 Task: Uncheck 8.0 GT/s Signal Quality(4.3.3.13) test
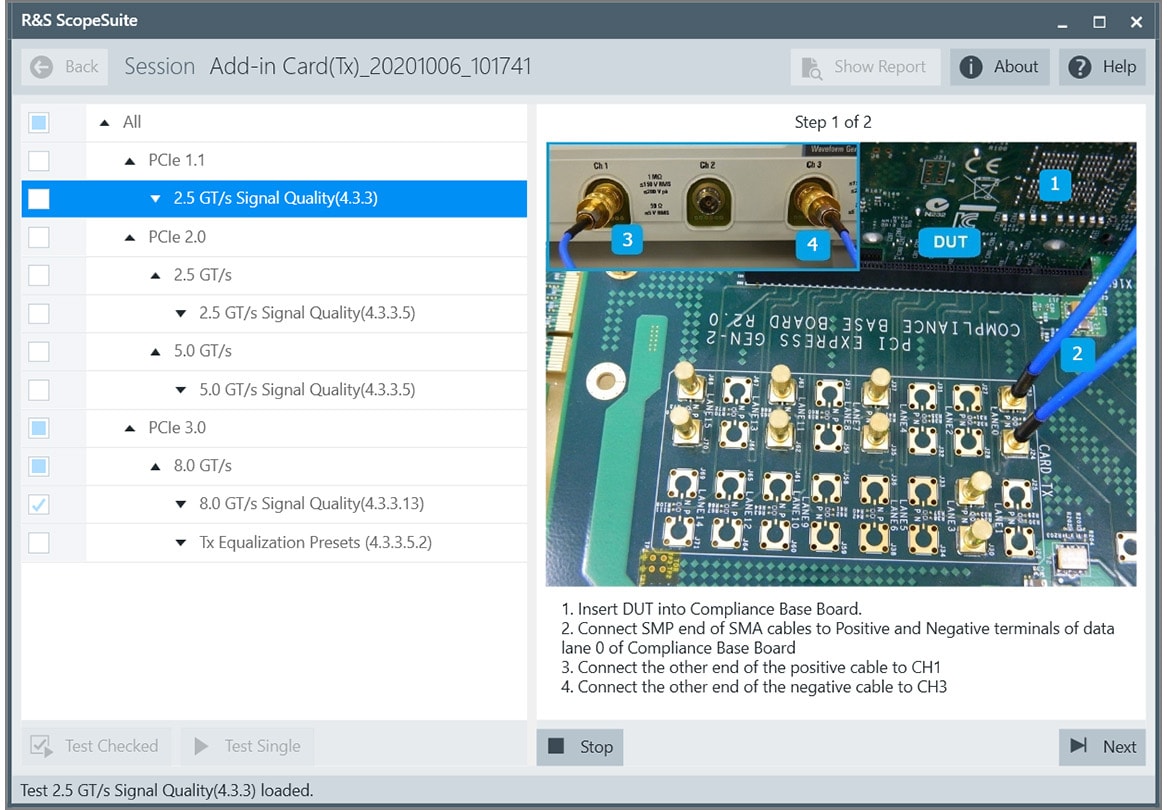pos(37,504)
